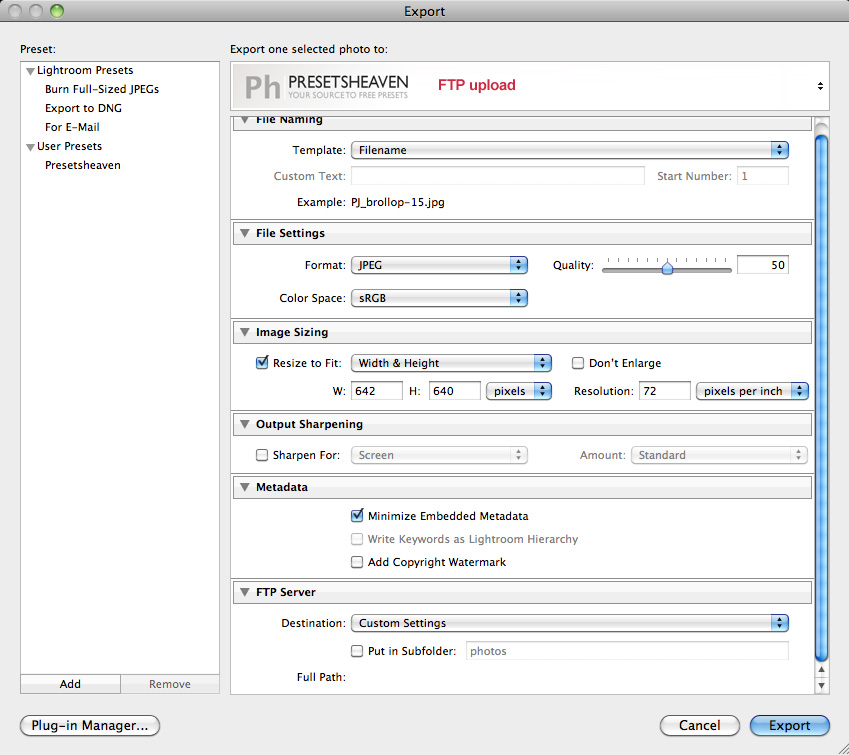Select the For E-Mail preset
849x755 pixels.
(x=72, y=127)
